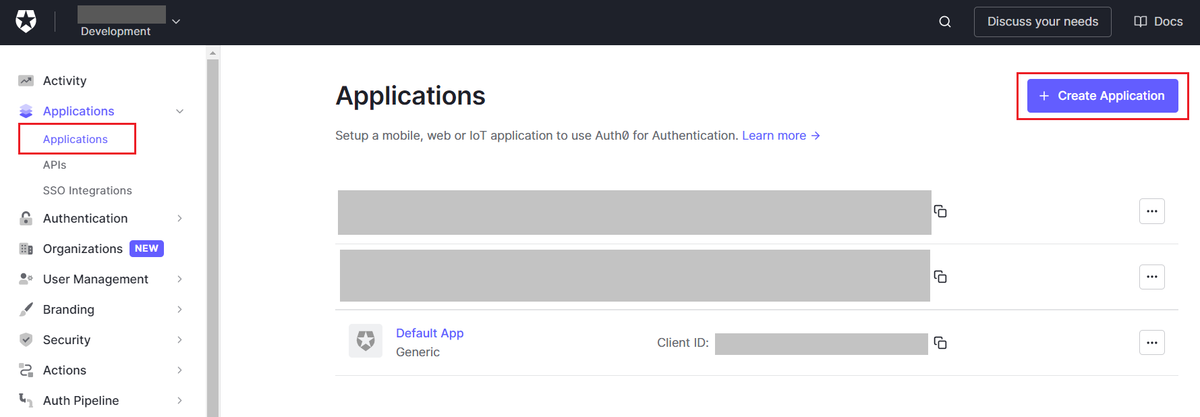Screen dimensions: 1200x417
Task: Expand the Actions section chevron
Action: [180, 371]
